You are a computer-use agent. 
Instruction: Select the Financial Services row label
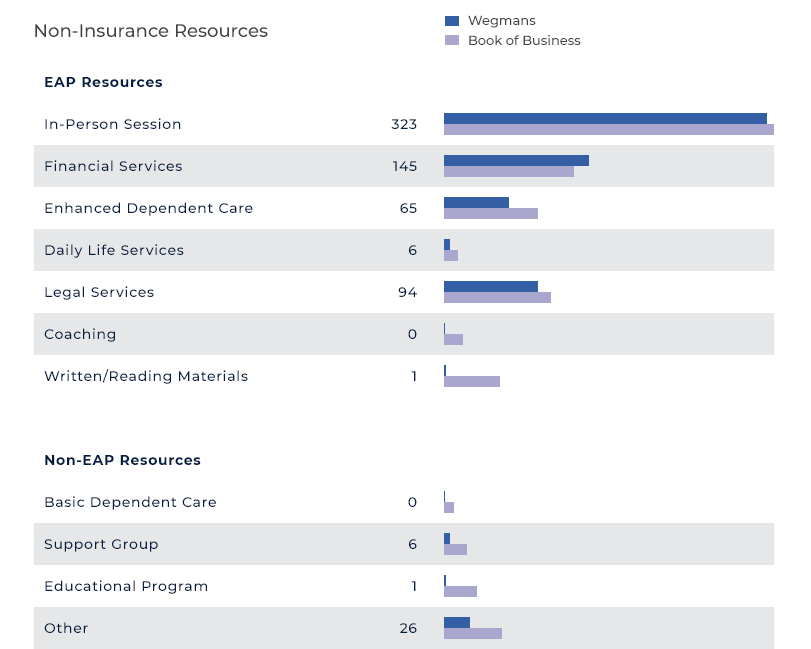(113, 167)
